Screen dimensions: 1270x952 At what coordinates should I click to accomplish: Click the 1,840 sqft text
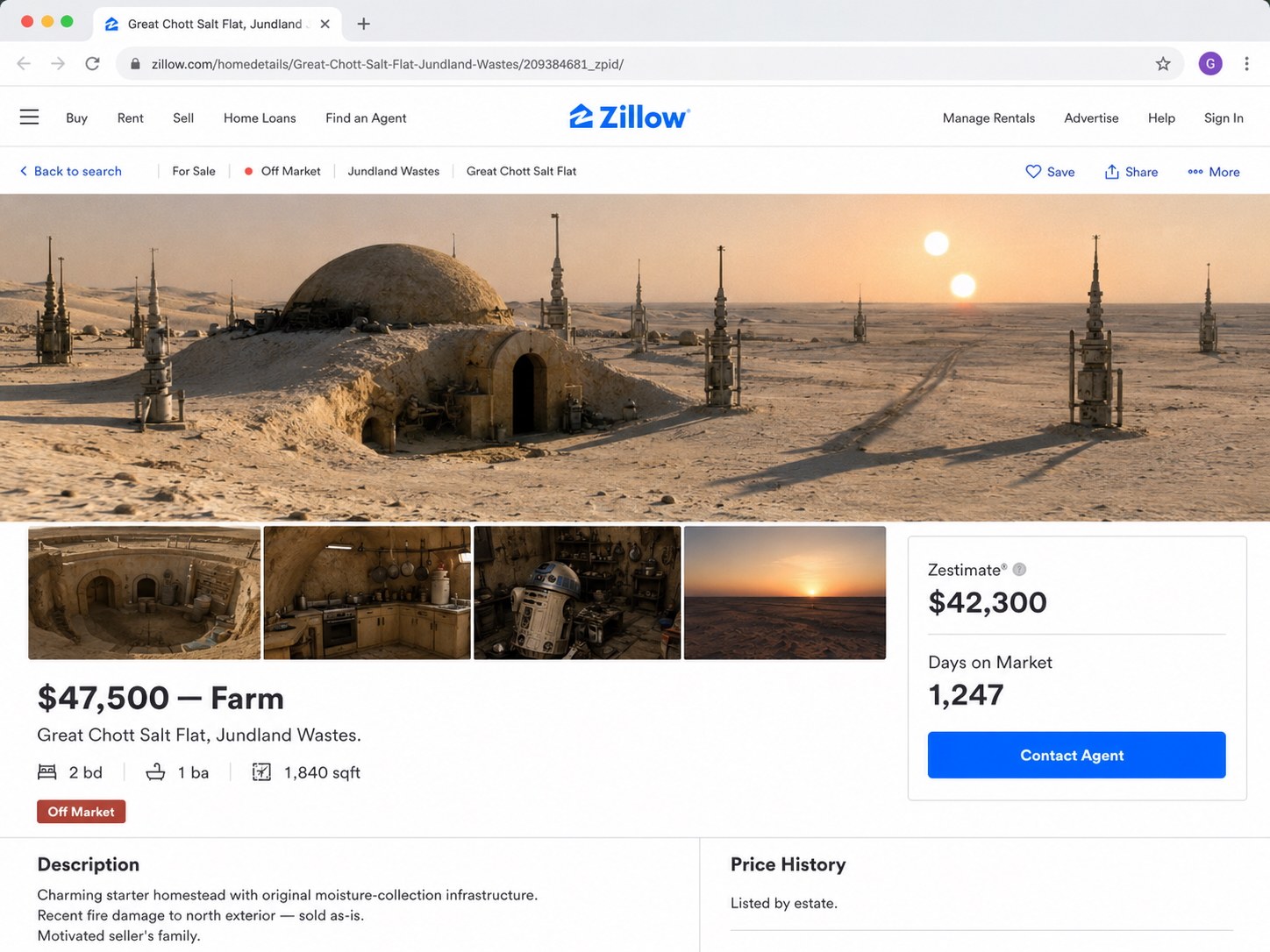point(322,772)
